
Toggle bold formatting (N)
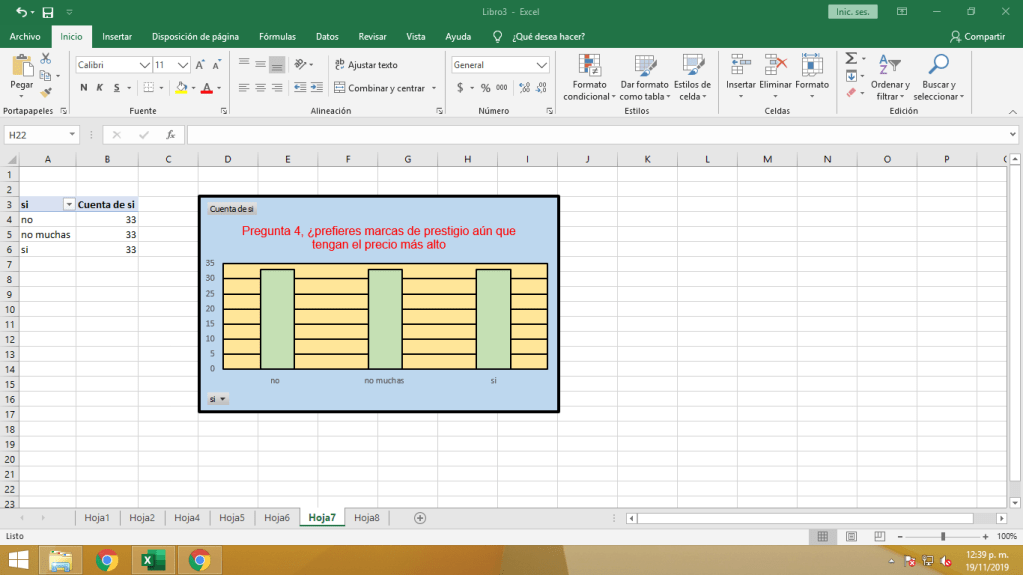(84, 88)
